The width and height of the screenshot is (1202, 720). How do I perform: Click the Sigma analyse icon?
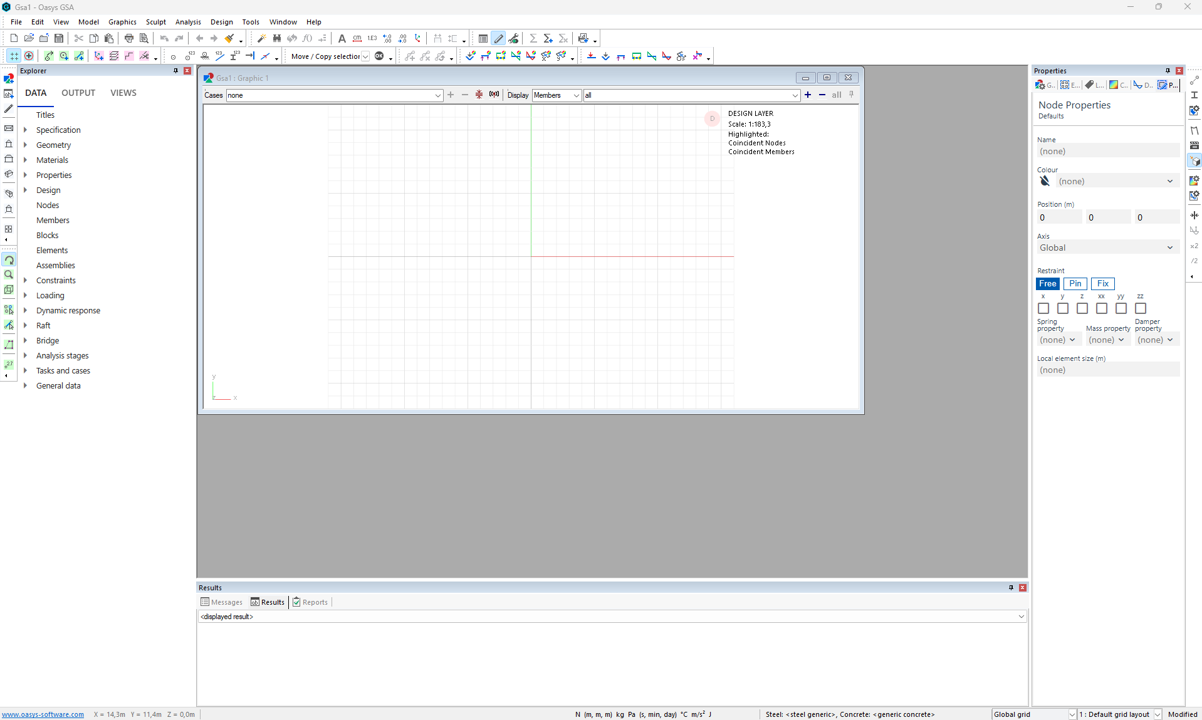tap(533, 38)
